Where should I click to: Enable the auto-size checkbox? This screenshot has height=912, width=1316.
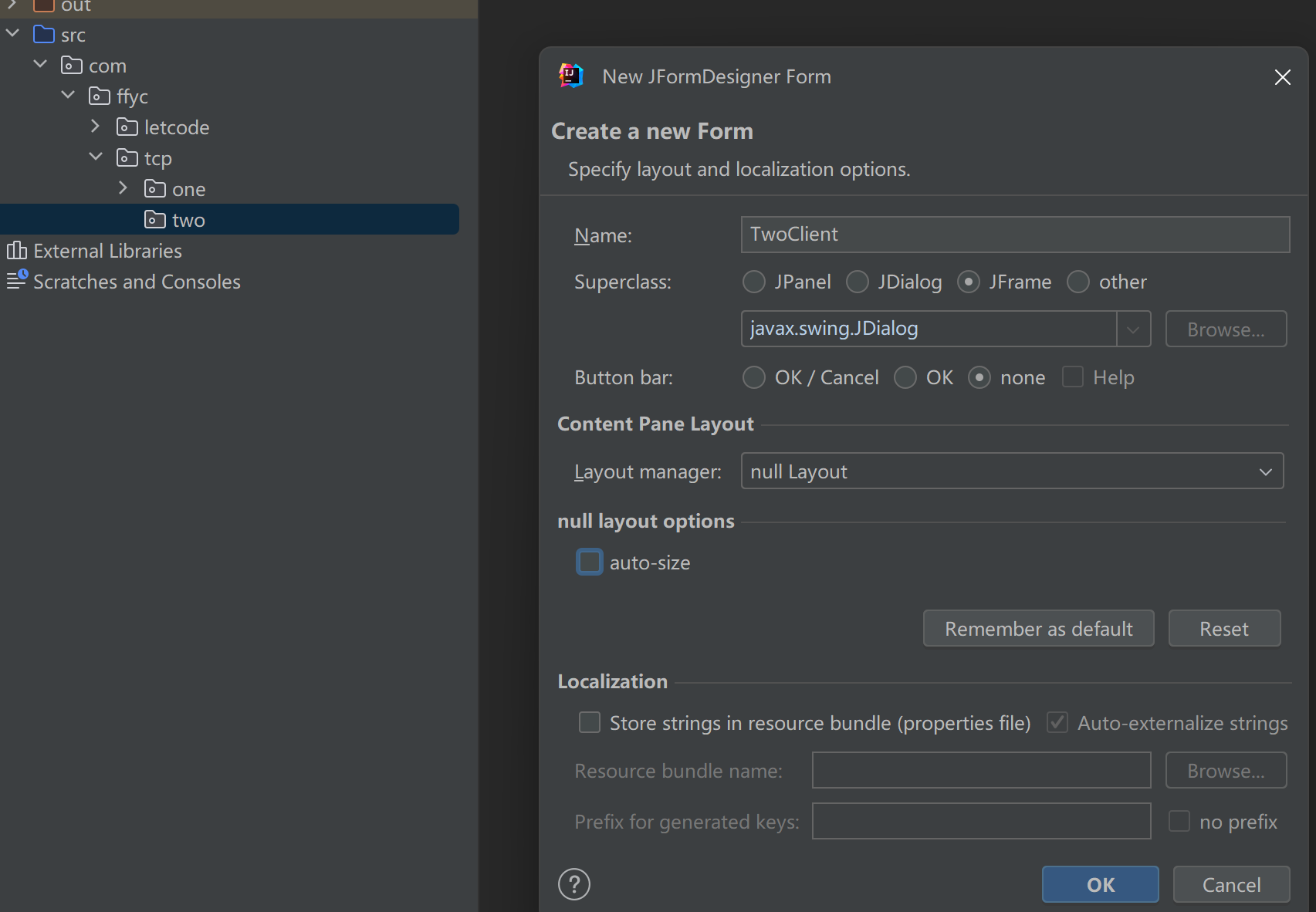pyautogui.click(x=590, y=562)
